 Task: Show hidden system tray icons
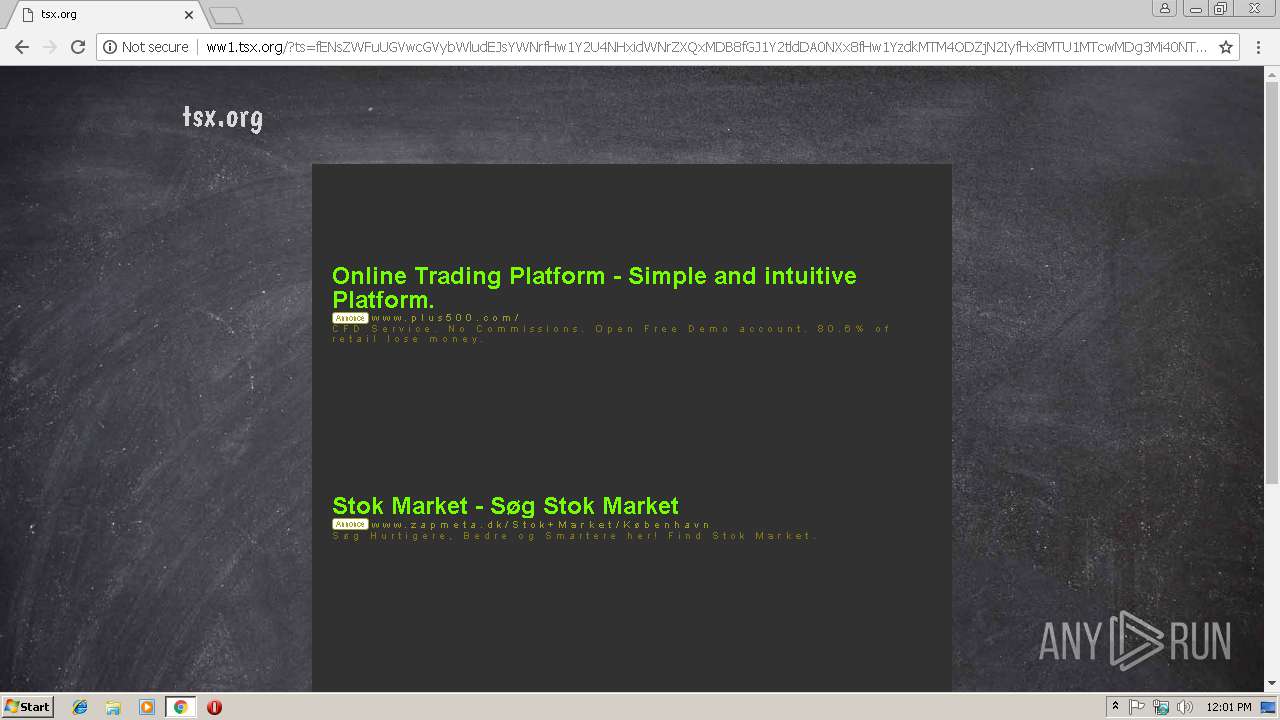point(1116,707)
